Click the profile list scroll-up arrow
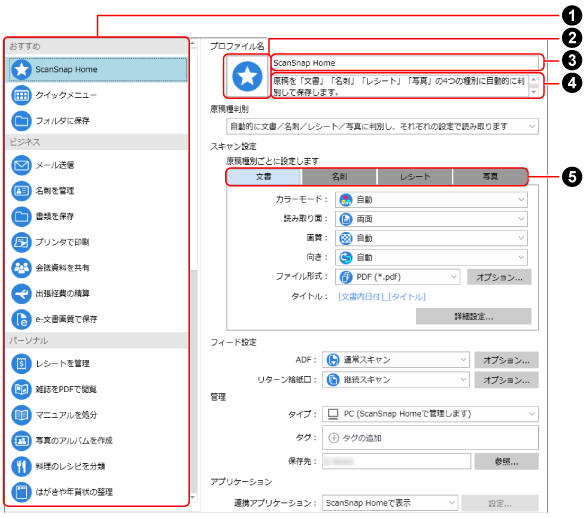584x517 pixels. pos(193,44)
